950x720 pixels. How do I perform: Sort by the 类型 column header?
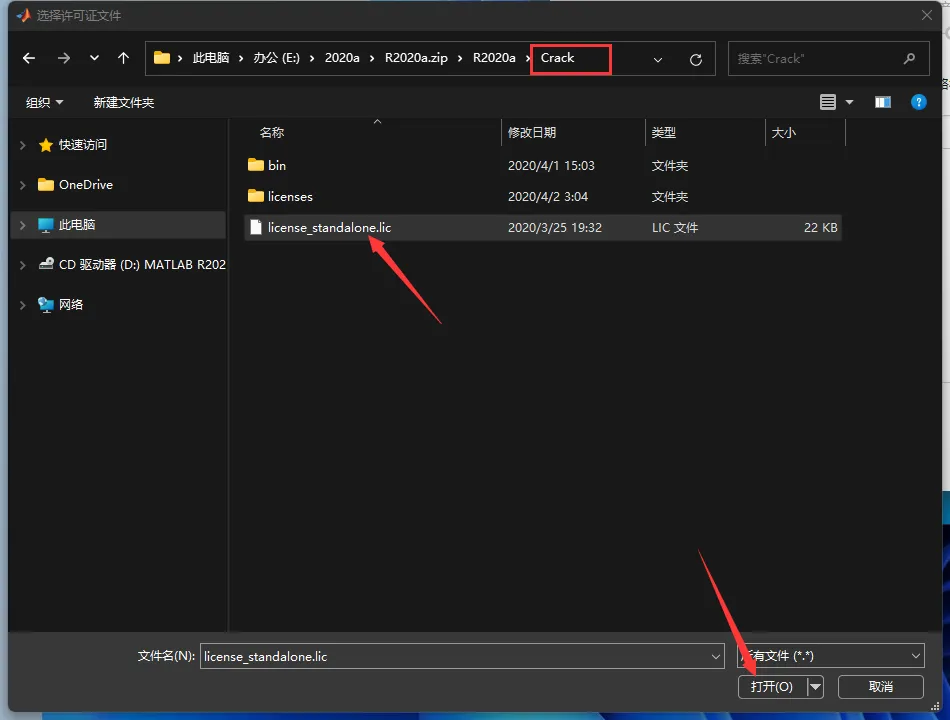(663, 133)
